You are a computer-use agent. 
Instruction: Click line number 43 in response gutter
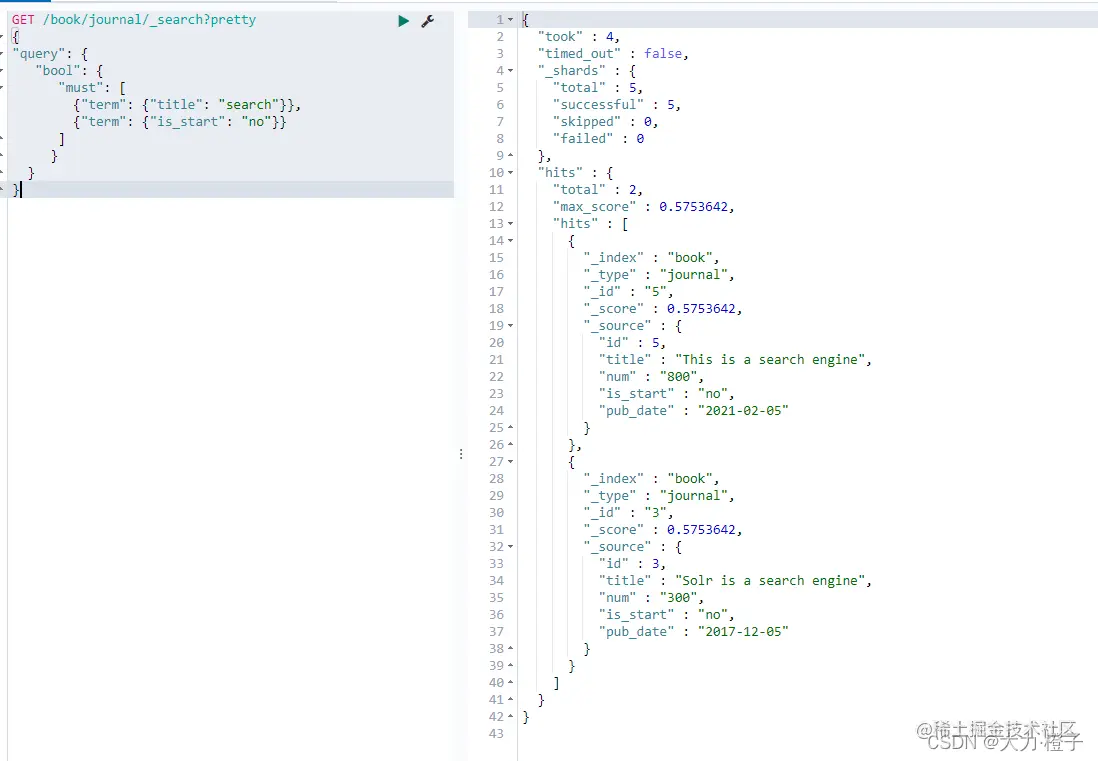pos(496,734)
